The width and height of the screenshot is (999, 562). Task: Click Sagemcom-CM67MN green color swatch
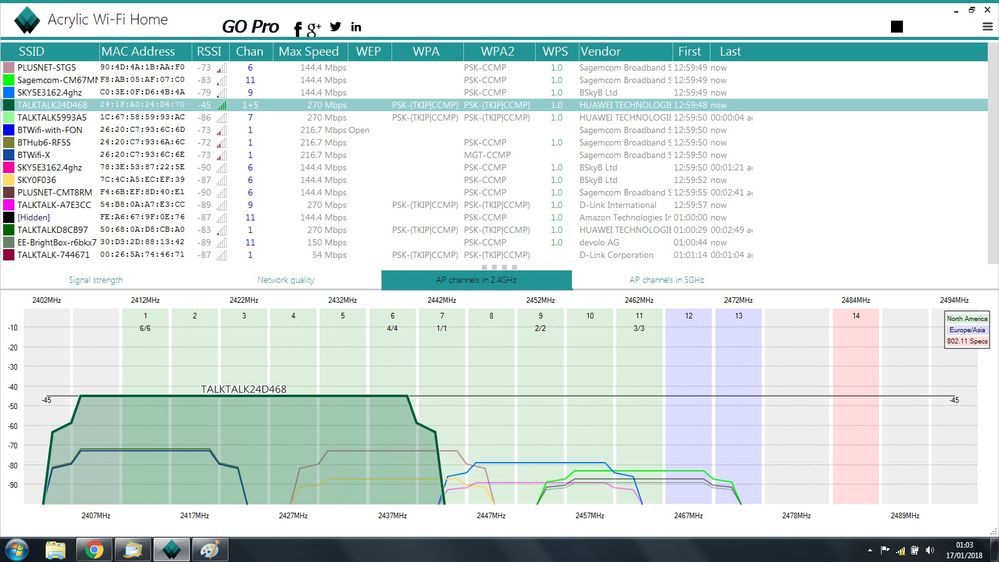(8, 80)
